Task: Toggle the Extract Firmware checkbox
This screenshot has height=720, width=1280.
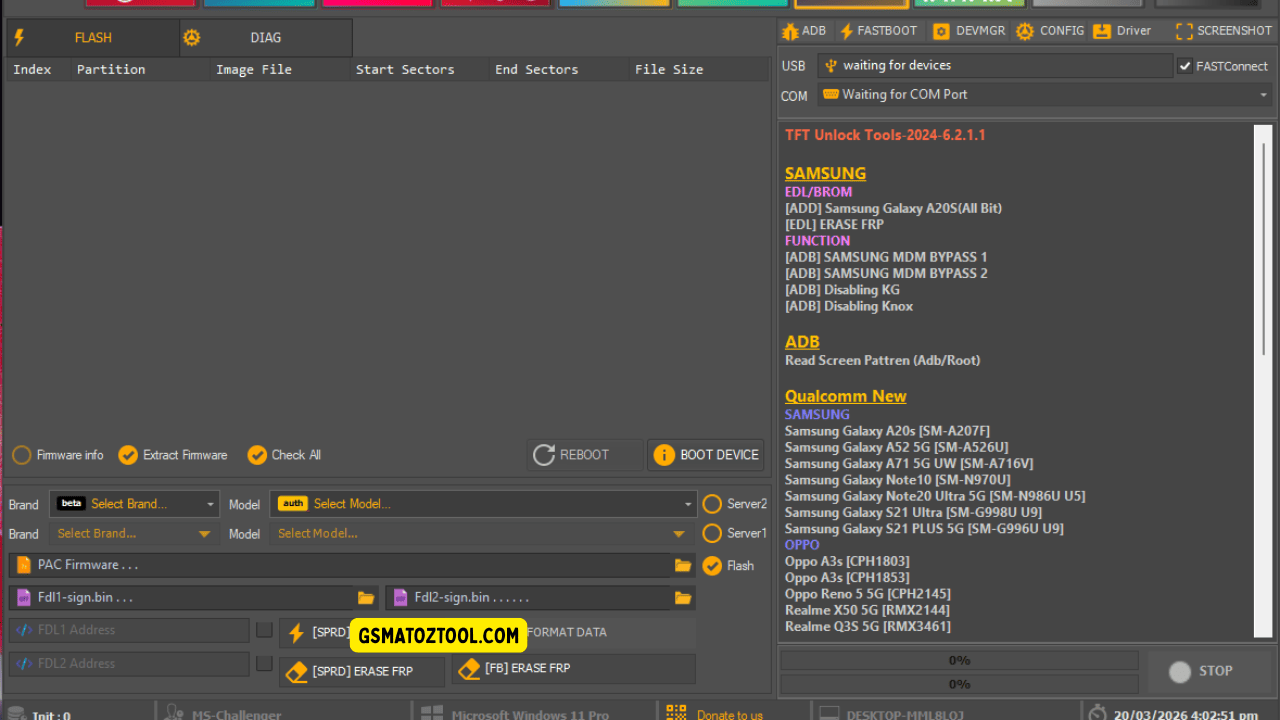Action: (128, 455)
